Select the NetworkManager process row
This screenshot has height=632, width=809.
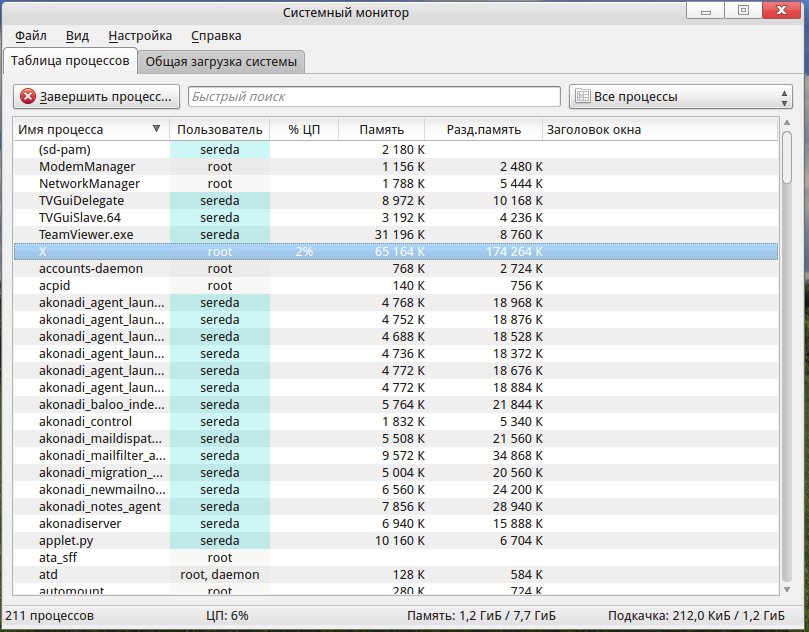coord(89,184)
